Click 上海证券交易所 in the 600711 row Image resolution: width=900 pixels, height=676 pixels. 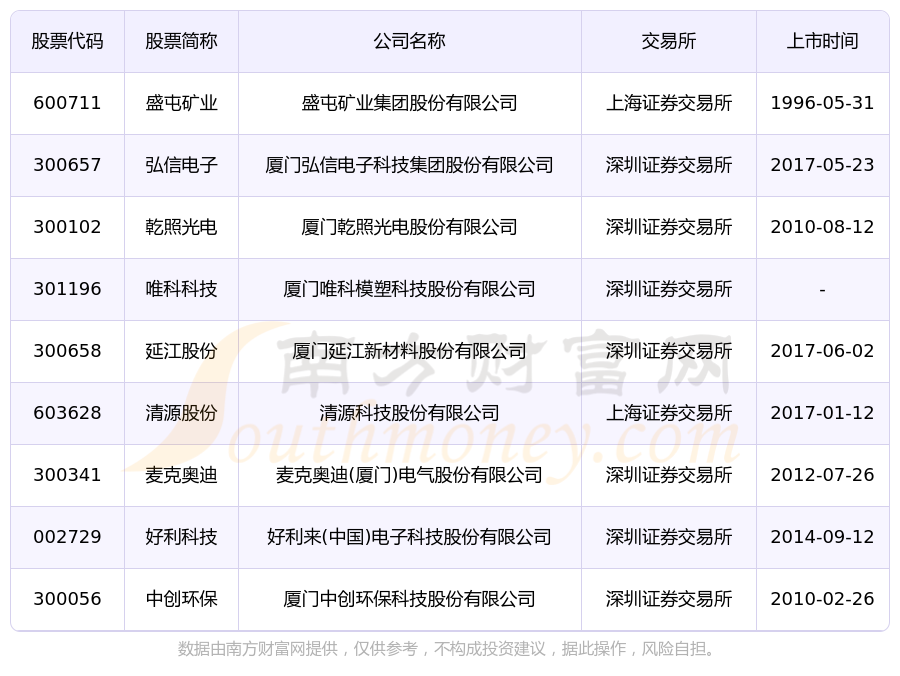pyautogui.click(x=669, y=103)
